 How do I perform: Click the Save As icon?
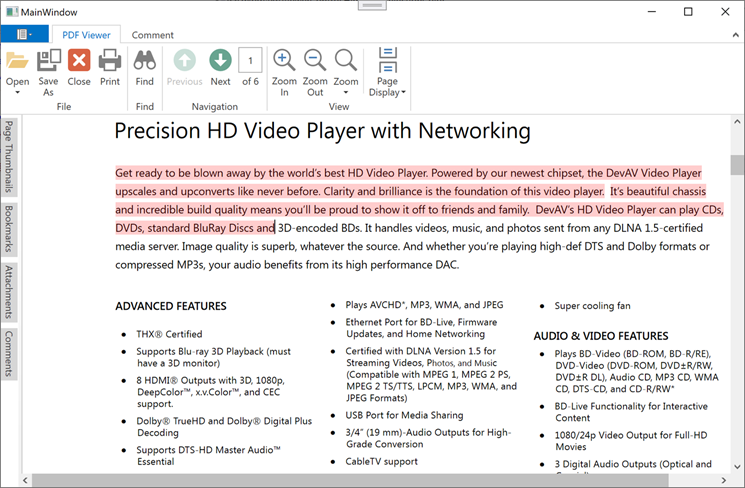click(x=48, y=61)
